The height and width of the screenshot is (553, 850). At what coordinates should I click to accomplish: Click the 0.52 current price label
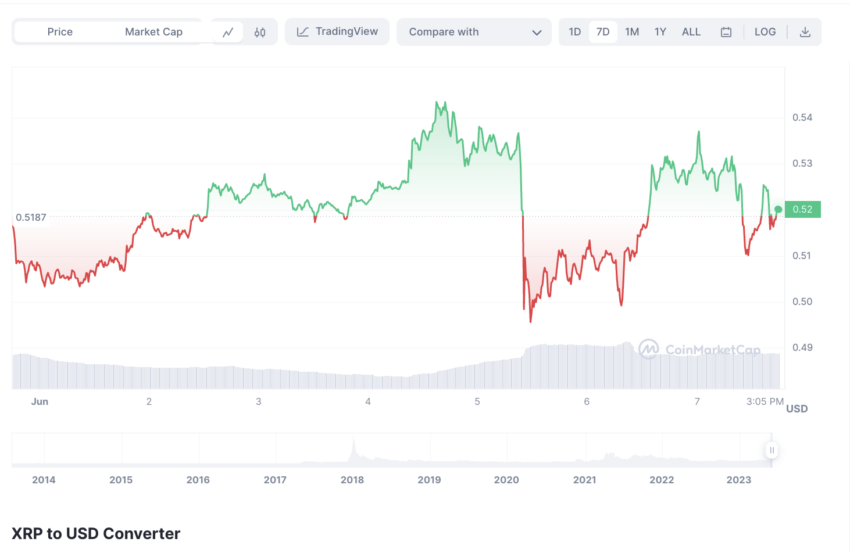803,209
